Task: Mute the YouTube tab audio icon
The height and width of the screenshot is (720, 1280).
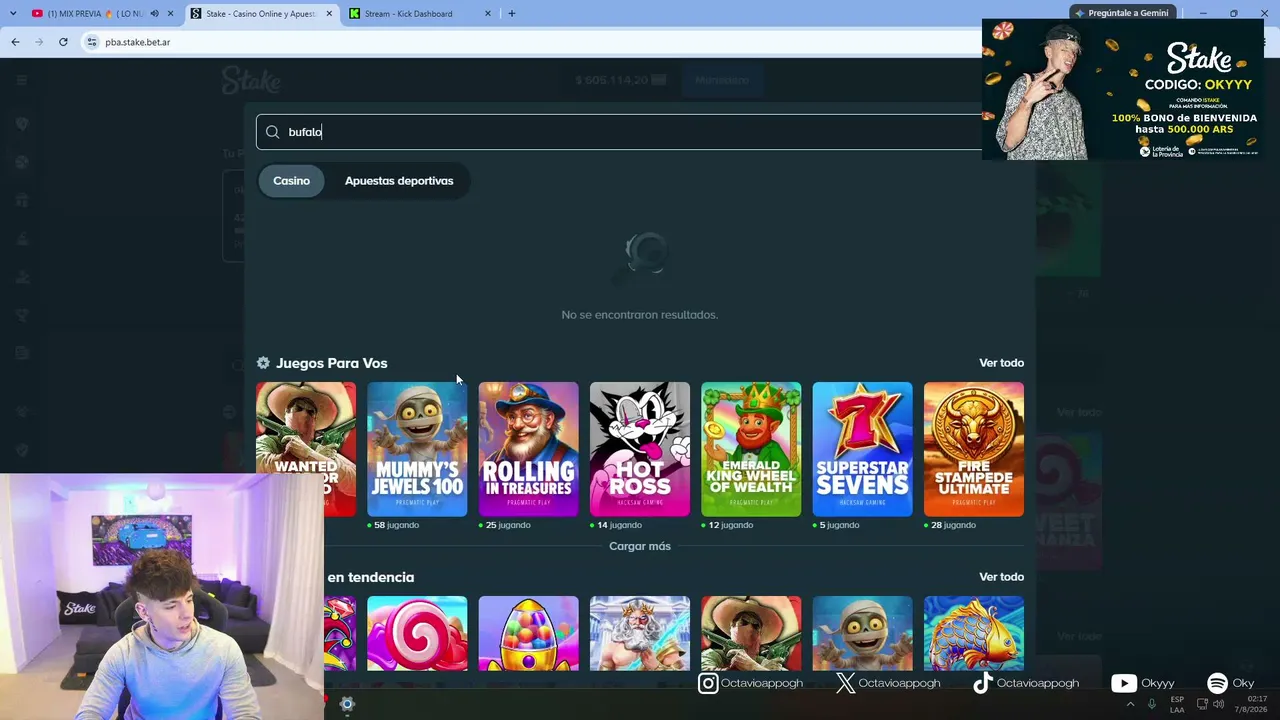Action: point(154,14)
